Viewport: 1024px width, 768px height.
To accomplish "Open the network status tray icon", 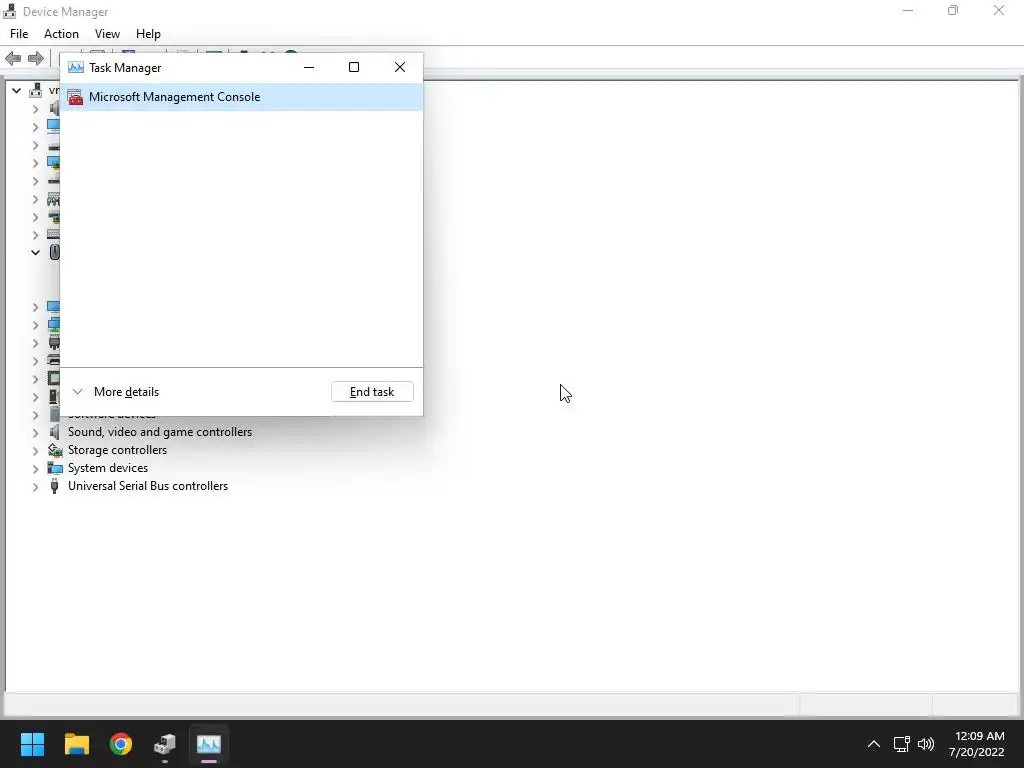I will tap(901, 744).
